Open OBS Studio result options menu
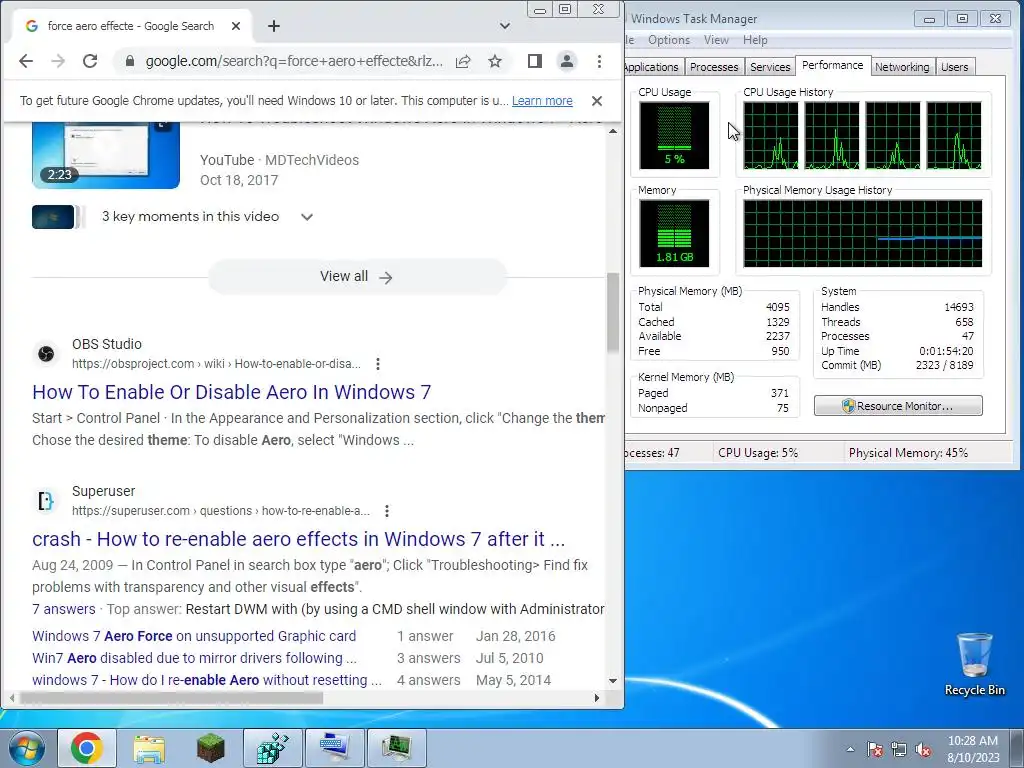This screenshot has height=768, width=1024. pos(377,364)
